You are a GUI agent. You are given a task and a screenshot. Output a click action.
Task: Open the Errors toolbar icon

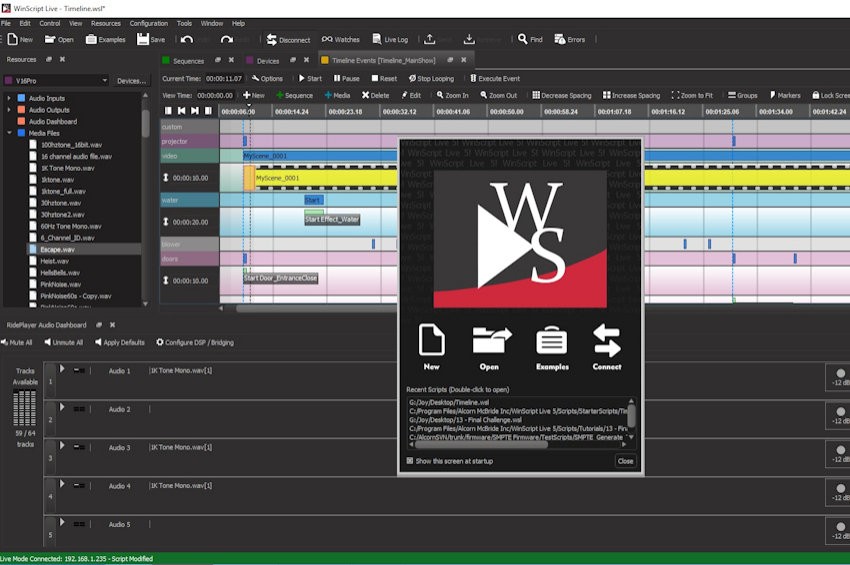click(x=559, y=39)
